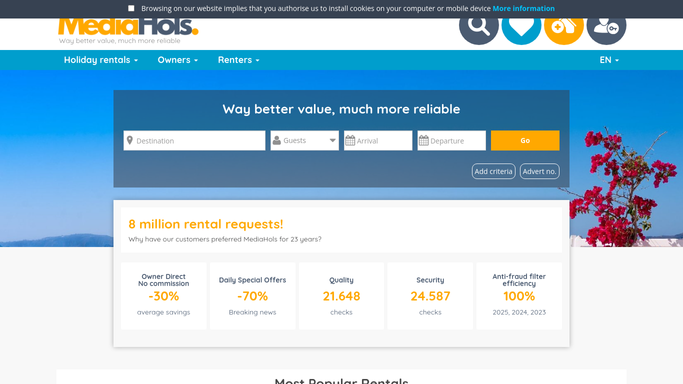Click the orange add listing house icon

564,26
